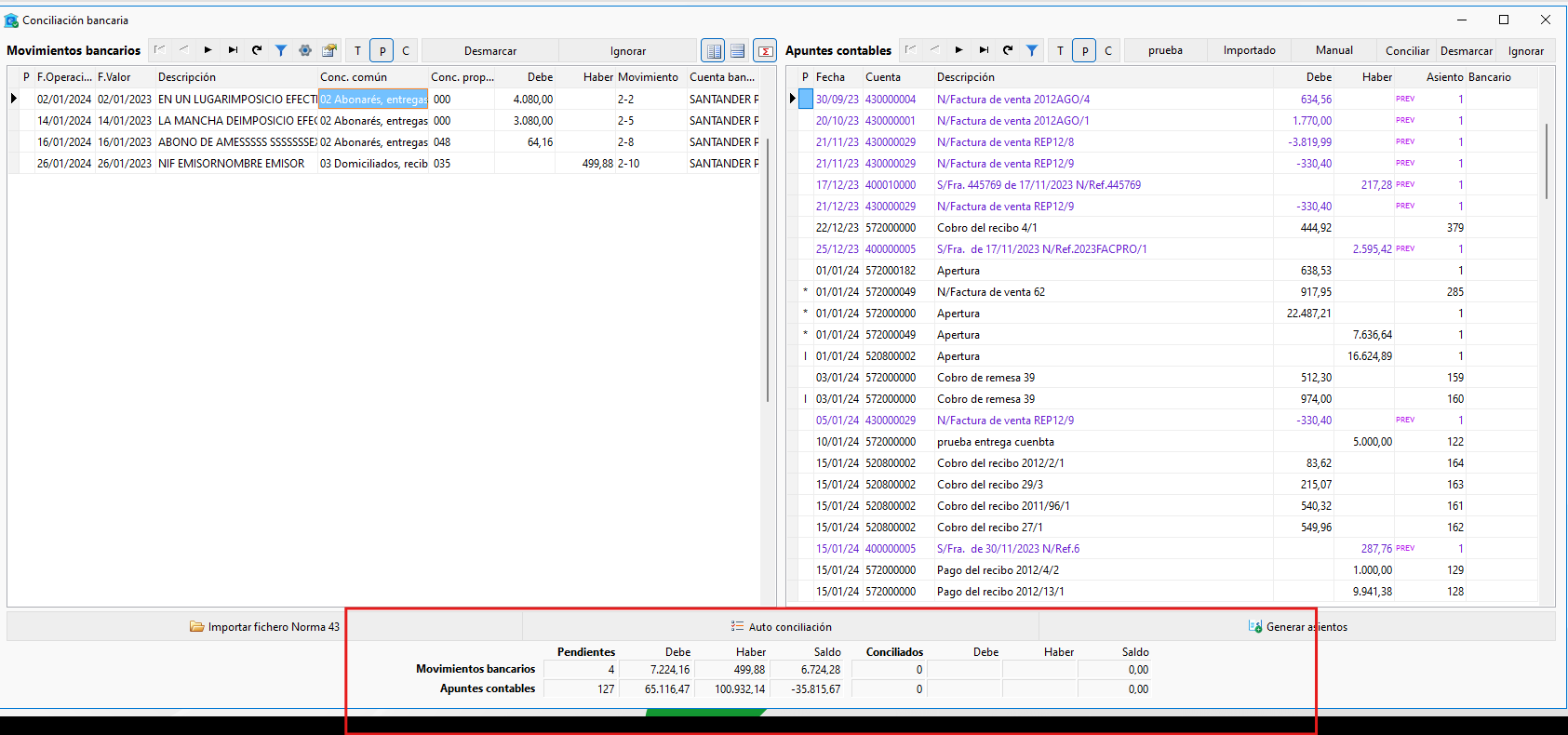Click the filter icon in Movimientos bancarios toolbar
The width and height of the screenshot is (1568, 735).
click(x=280, y=50)
